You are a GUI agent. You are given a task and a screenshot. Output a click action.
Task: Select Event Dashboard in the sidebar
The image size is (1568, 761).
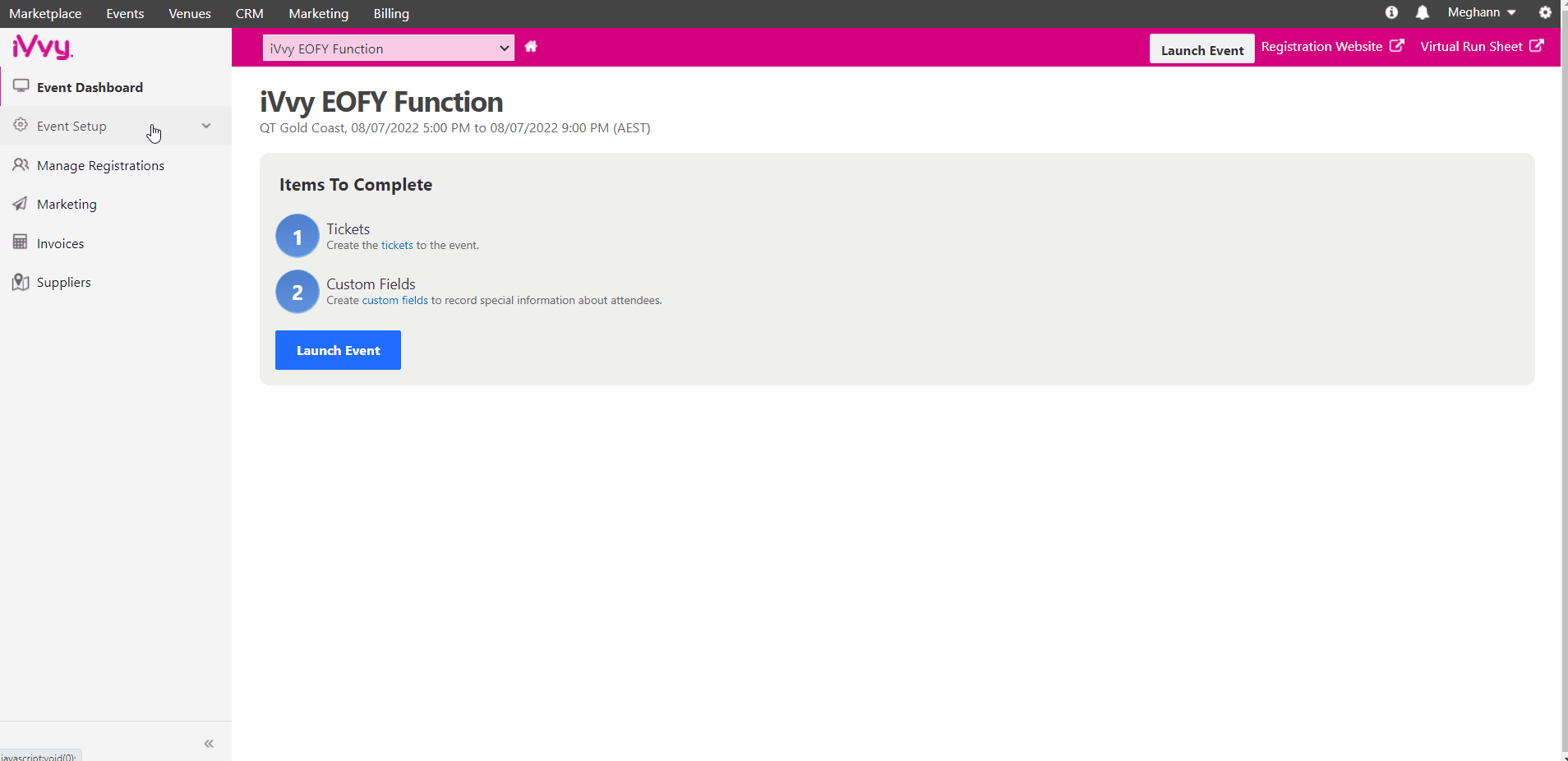pyautogui.click(x=116, y=87)
